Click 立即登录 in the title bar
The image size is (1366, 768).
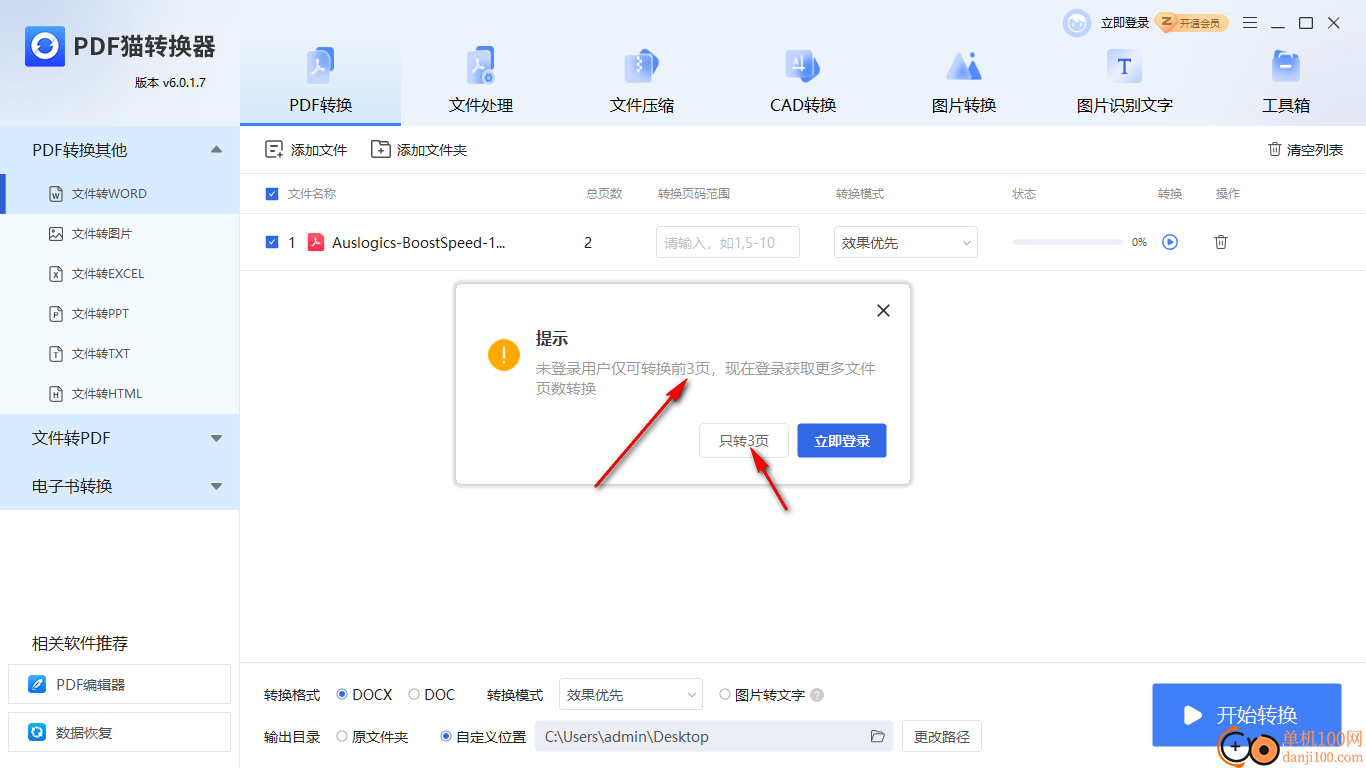tap(1125, 23)
